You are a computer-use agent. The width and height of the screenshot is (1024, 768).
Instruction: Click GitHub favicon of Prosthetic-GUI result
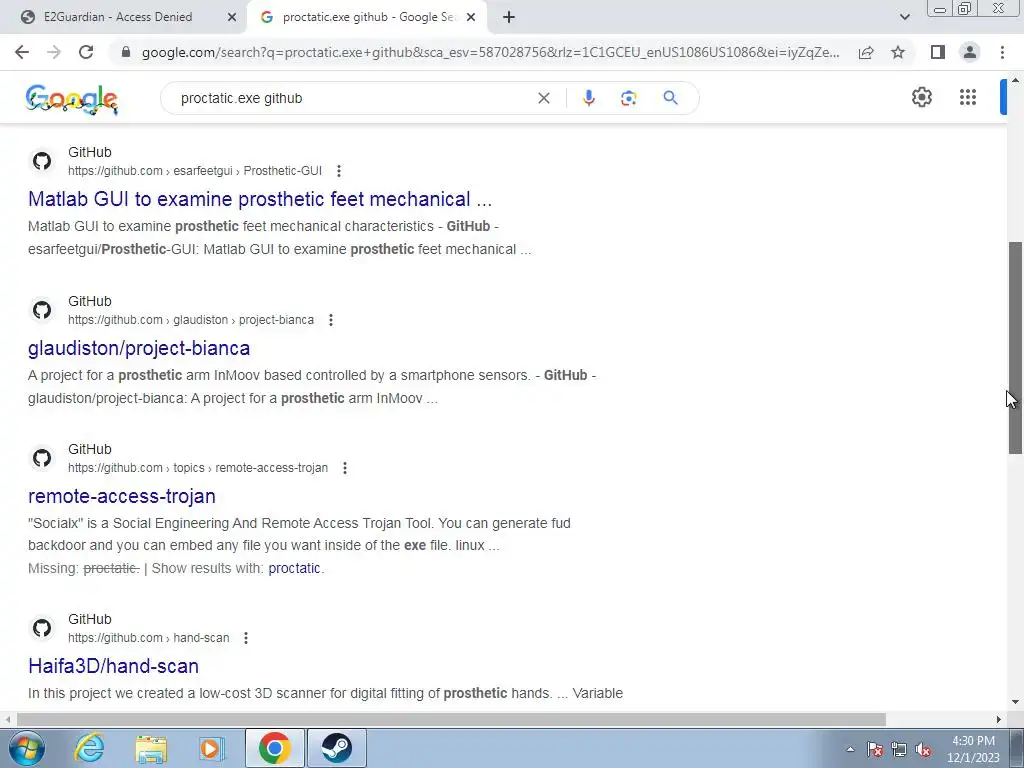tap(42, 161)
